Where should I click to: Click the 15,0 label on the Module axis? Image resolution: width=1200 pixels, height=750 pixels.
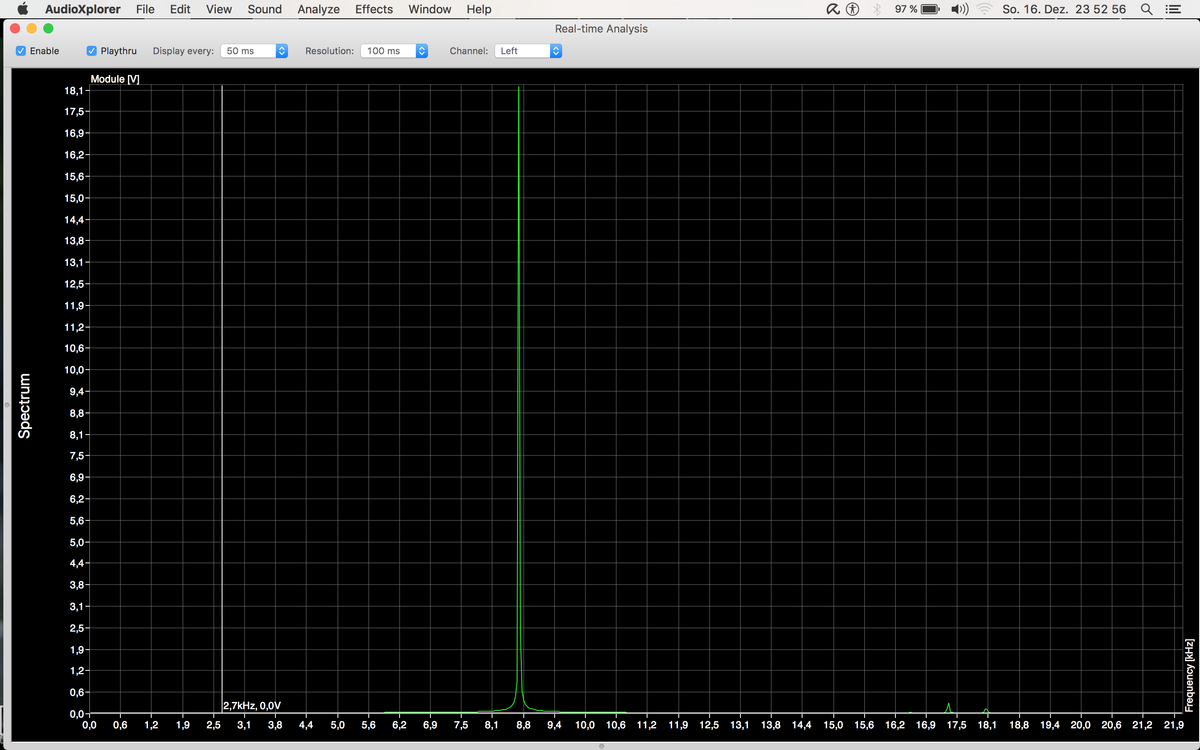tap(74, 198)
